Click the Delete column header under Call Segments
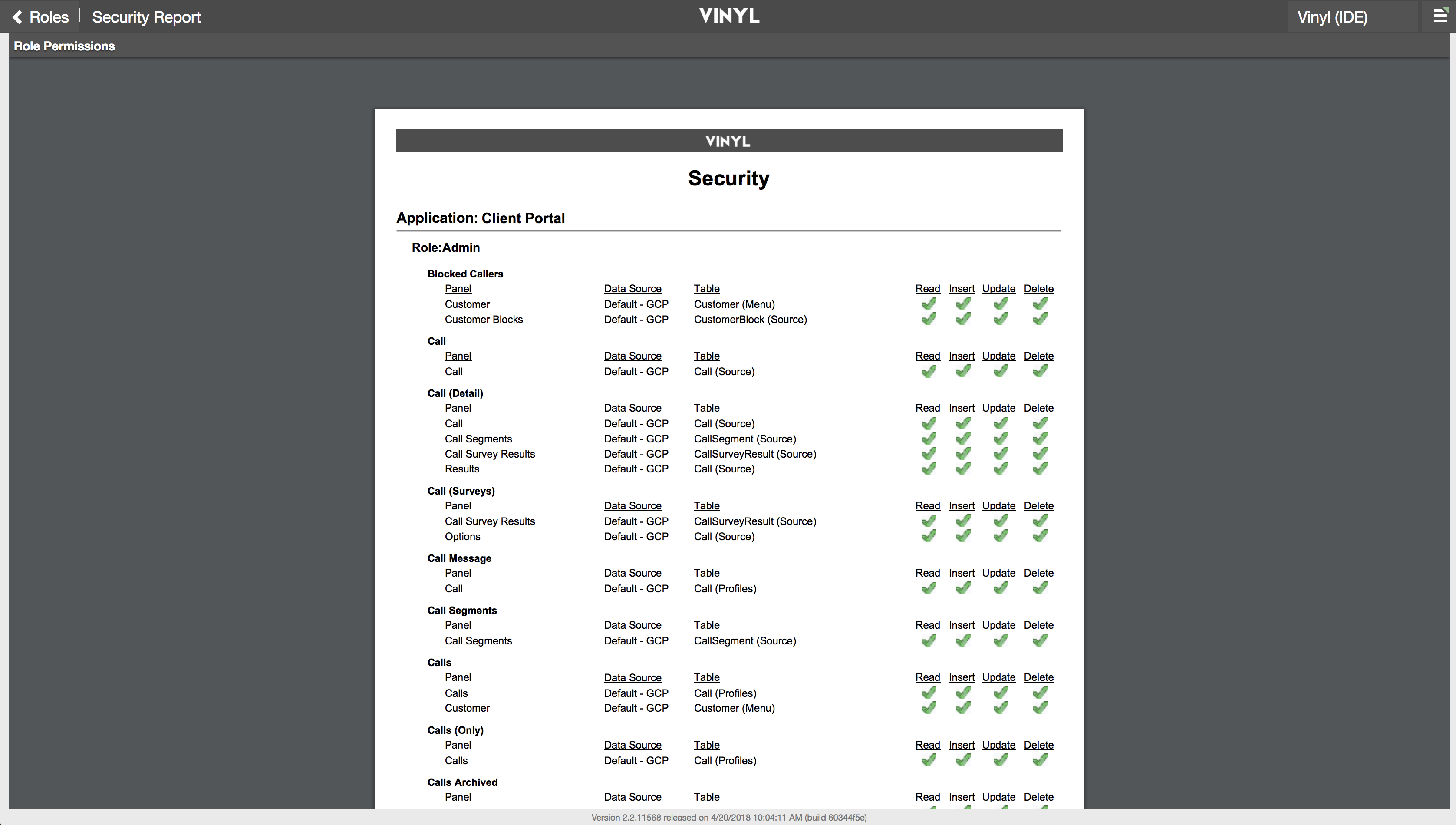 1038,626
